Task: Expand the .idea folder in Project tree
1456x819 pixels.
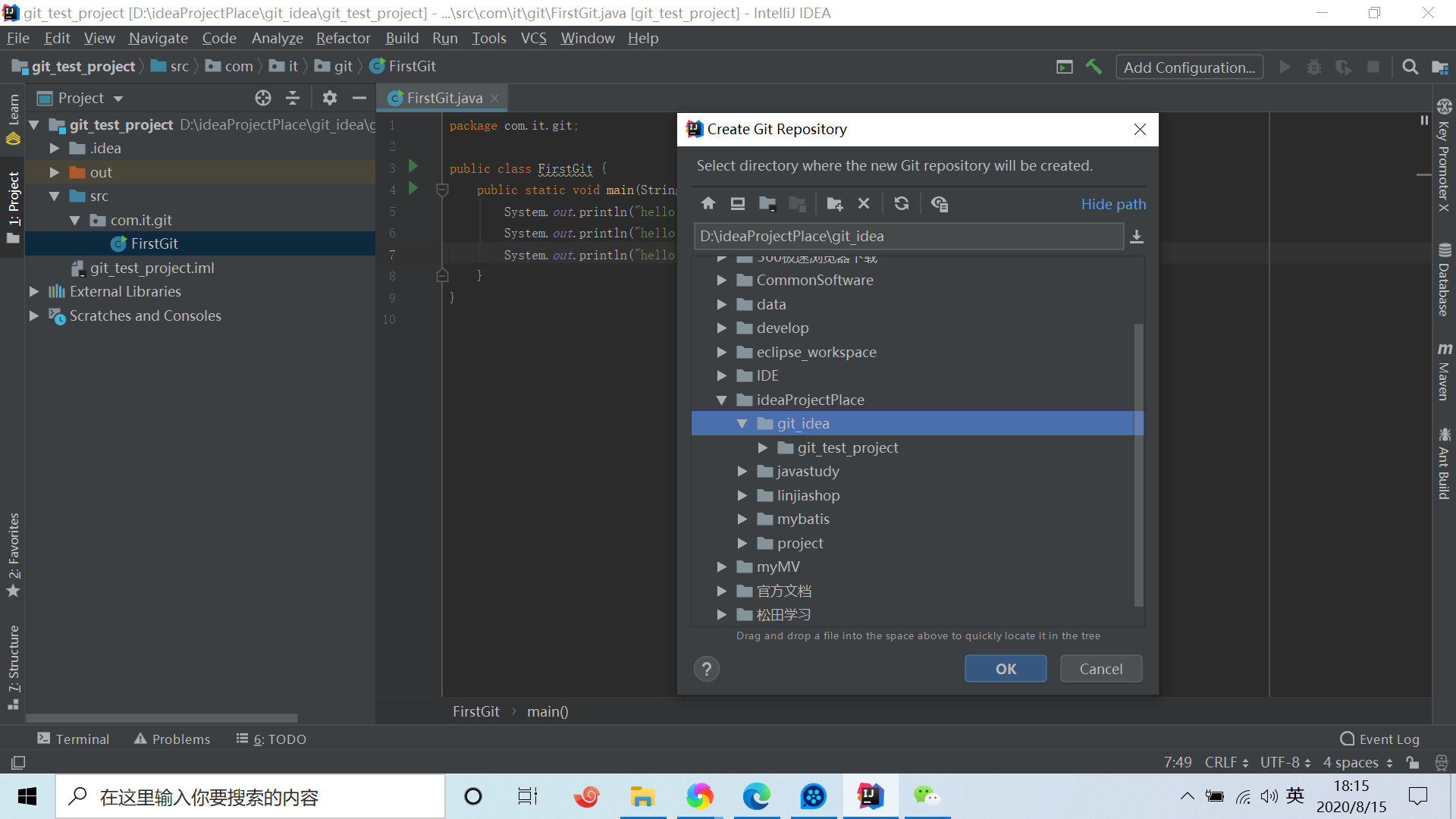Action: click(x=54, y=149)
